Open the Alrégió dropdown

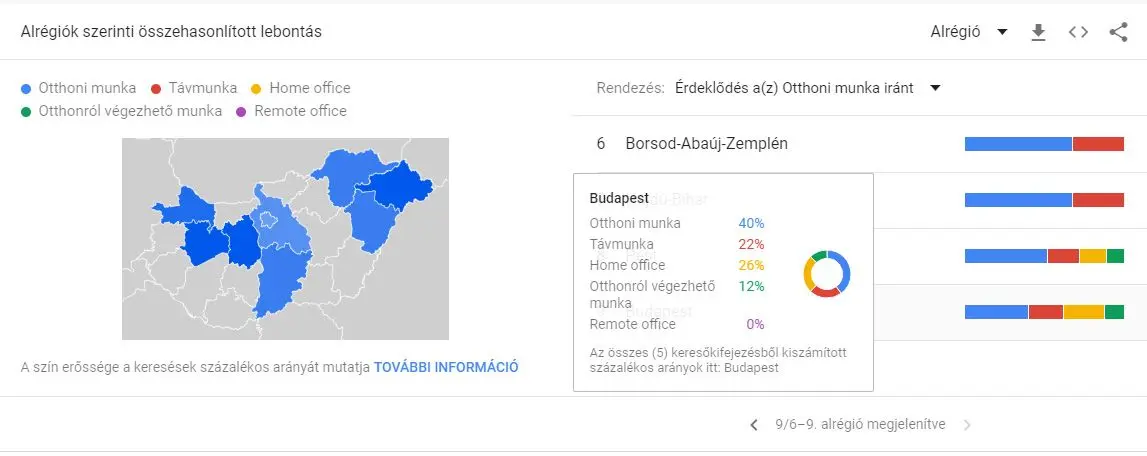click(968, 32)
